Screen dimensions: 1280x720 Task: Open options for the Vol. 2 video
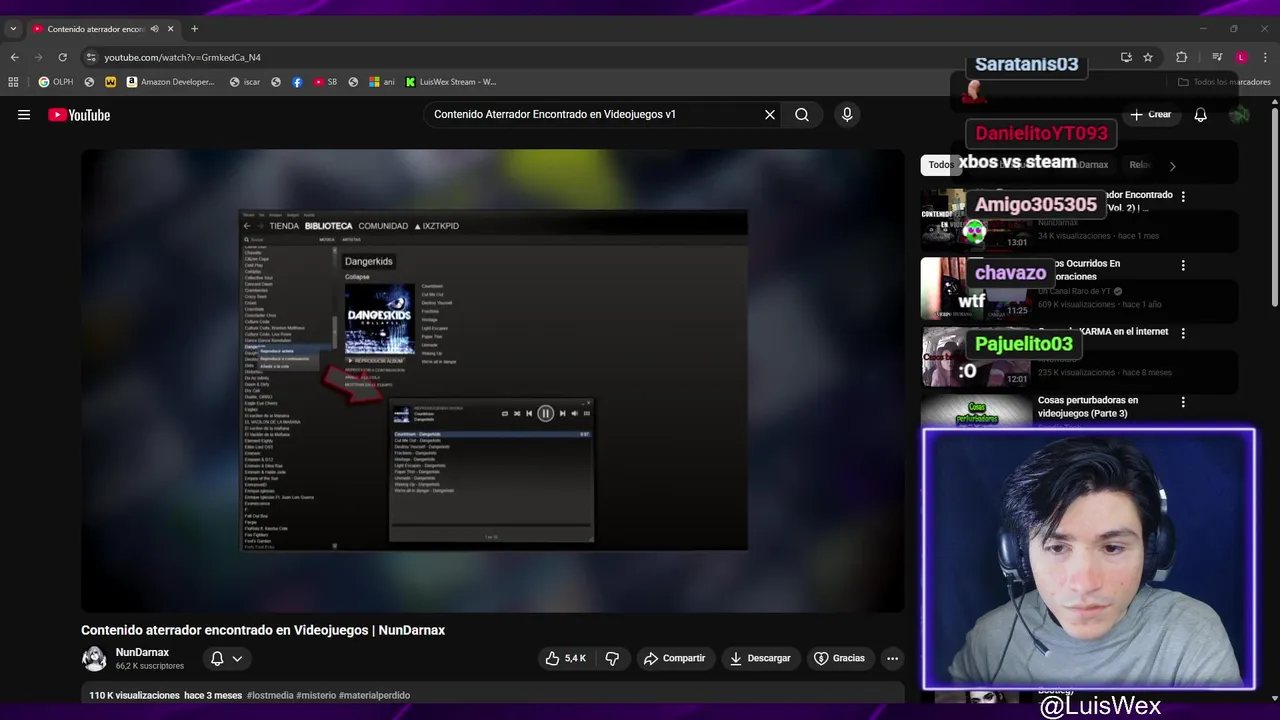tap(1183, 197)
